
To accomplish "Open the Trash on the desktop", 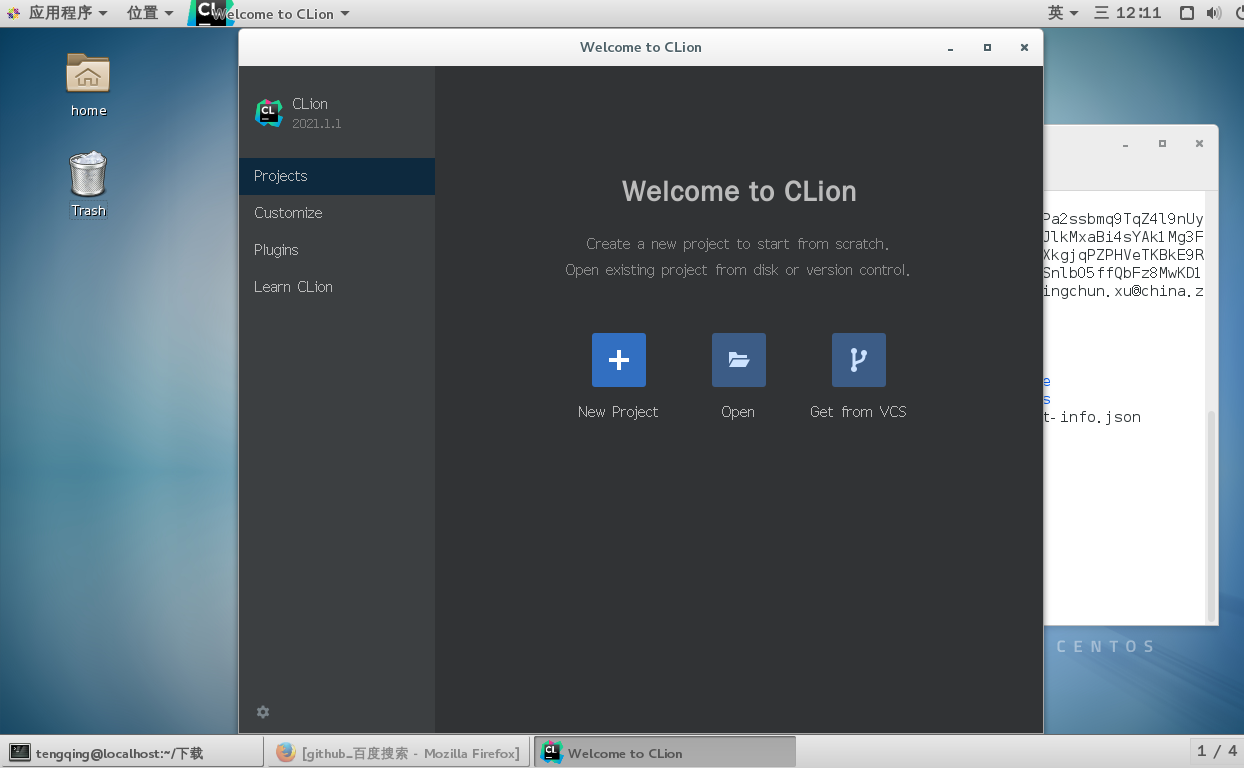I will coord(87,183).
